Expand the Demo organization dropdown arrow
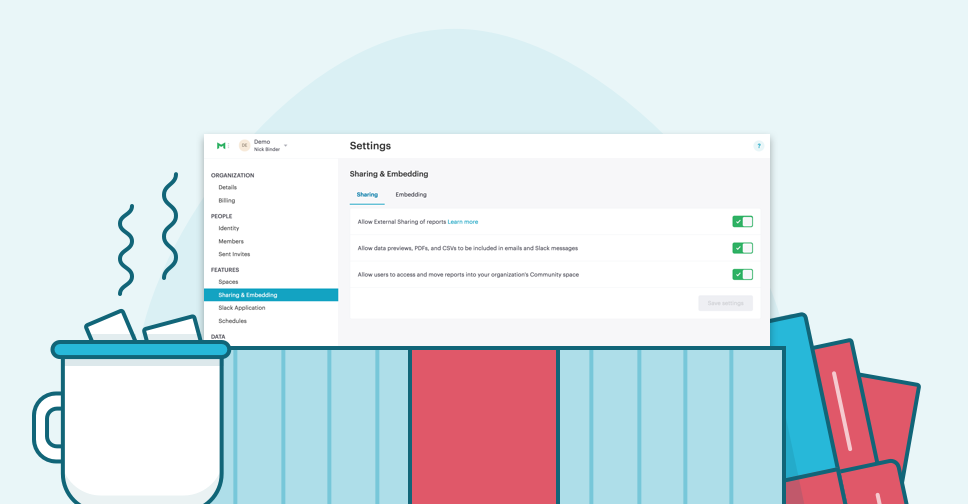Screen dimensions: 968x504 pyautogui.click(x=285, y=146)
